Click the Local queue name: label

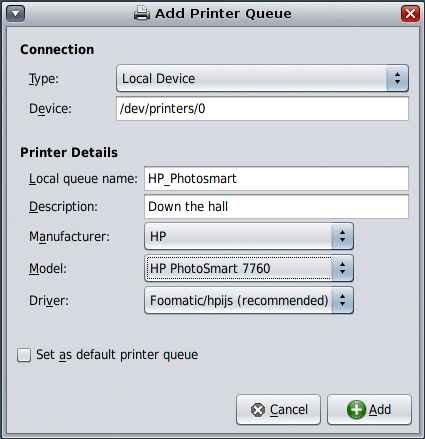(x=83, y=179)
